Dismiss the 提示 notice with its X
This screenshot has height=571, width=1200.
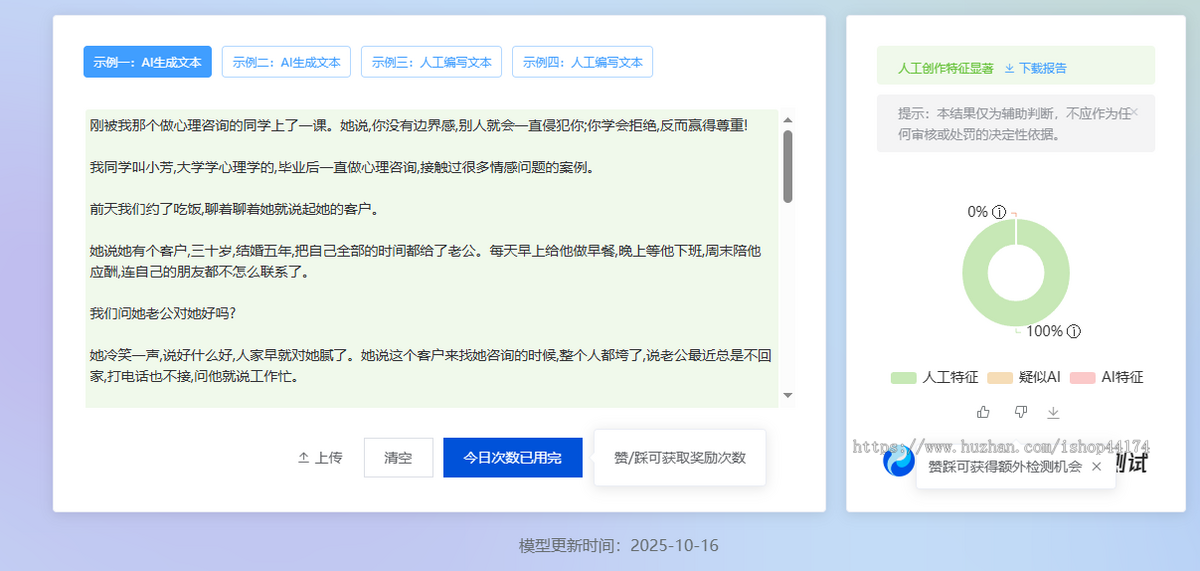coord(1135,112)
